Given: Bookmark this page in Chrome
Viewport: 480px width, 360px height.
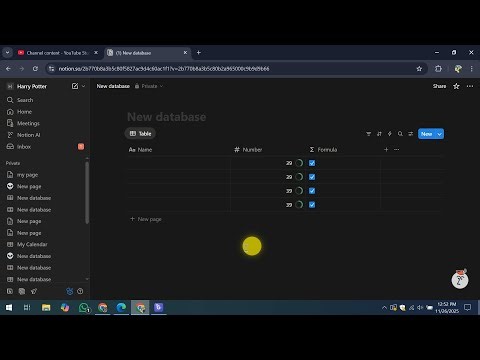Looking at the screenshot, I should click(x=419, y=69).
